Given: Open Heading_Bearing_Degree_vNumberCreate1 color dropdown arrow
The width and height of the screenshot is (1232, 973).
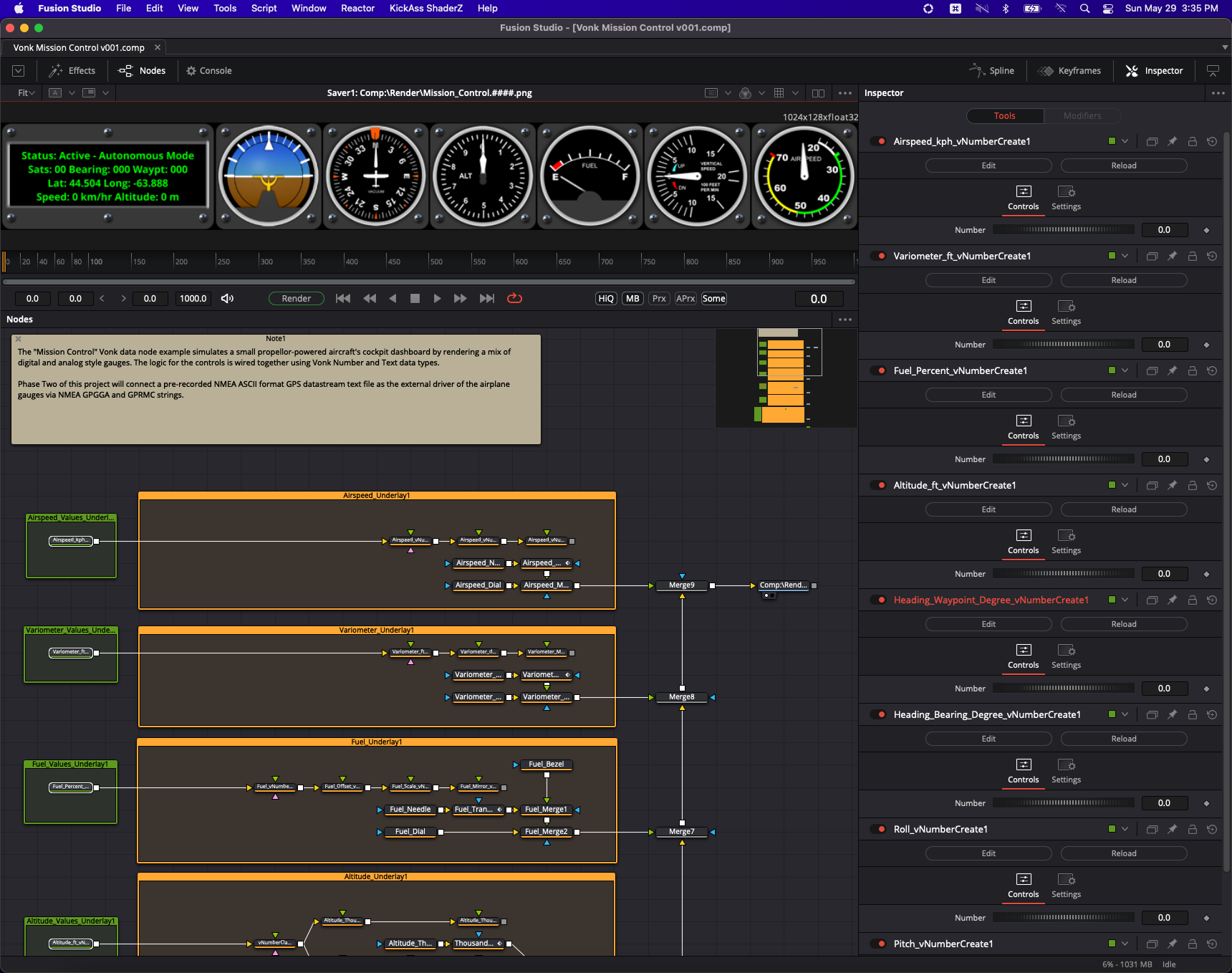Looking at the screenshot, I should [1125, 714].
